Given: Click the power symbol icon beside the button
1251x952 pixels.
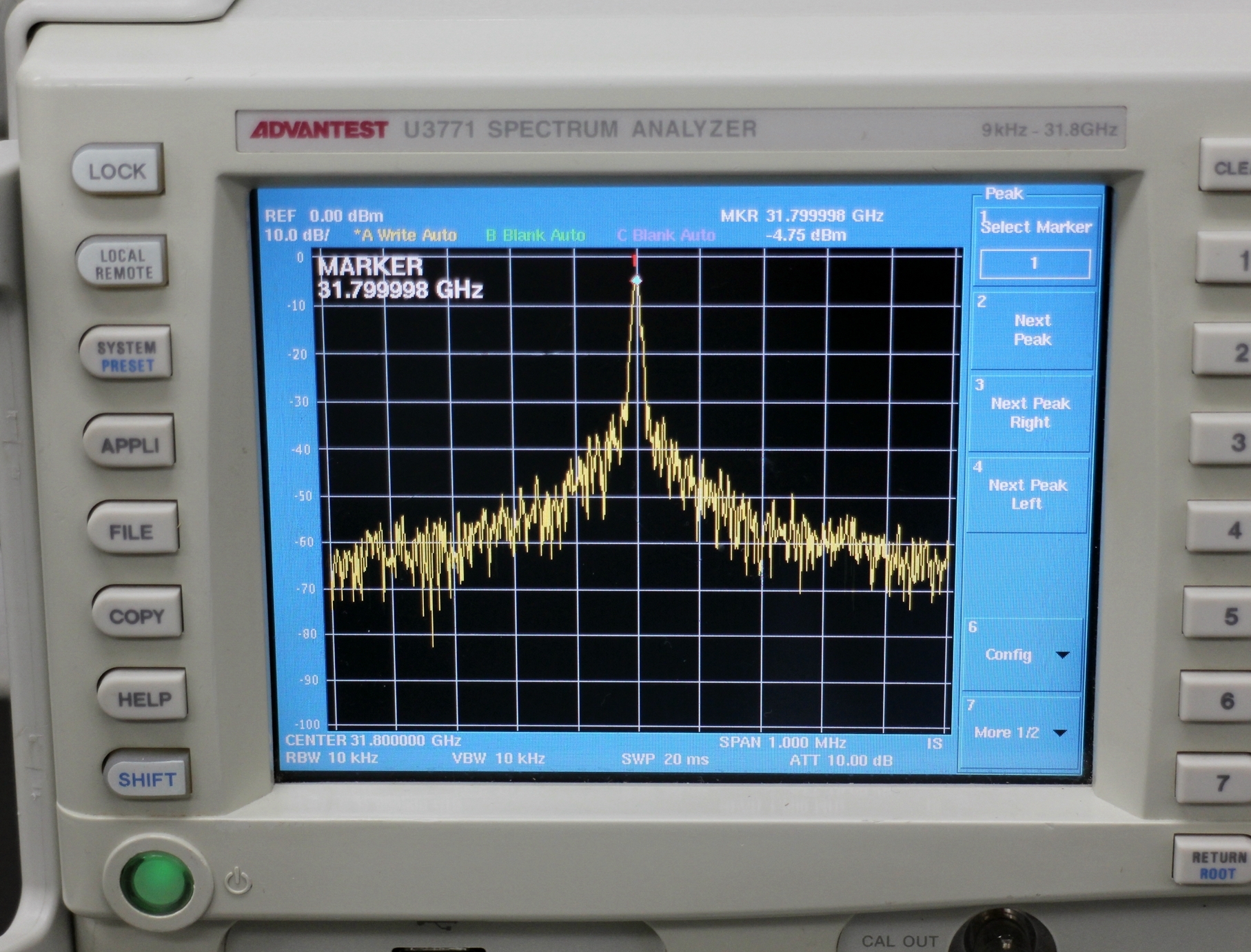Looking at the screenshot, I should 238,881.
